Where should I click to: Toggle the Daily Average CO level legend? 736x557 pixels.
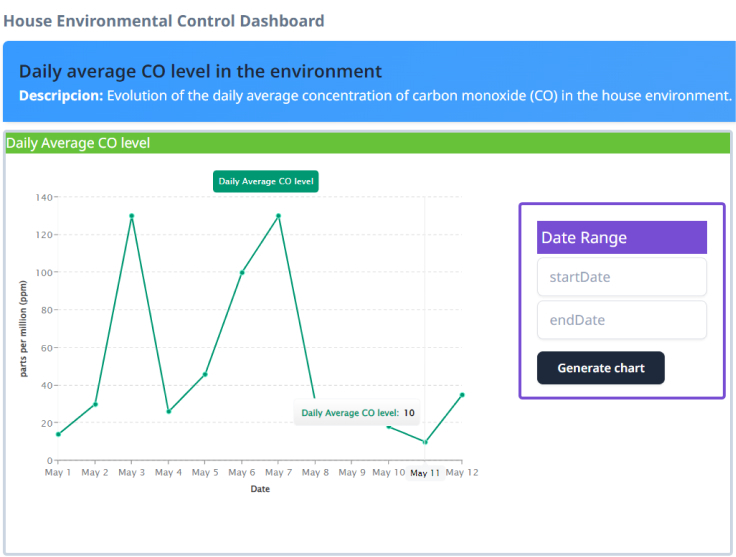[x=266, y=182]
